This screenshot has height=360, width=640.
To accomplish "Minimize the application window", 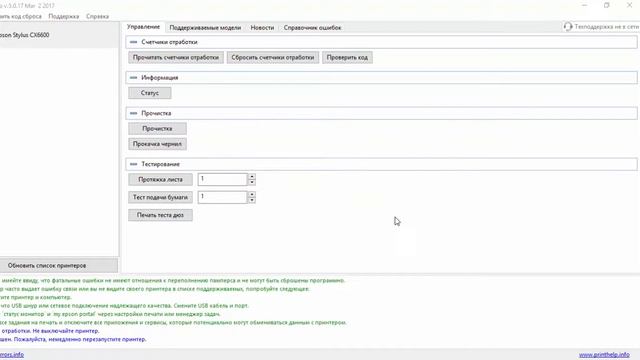I will 584,5.
